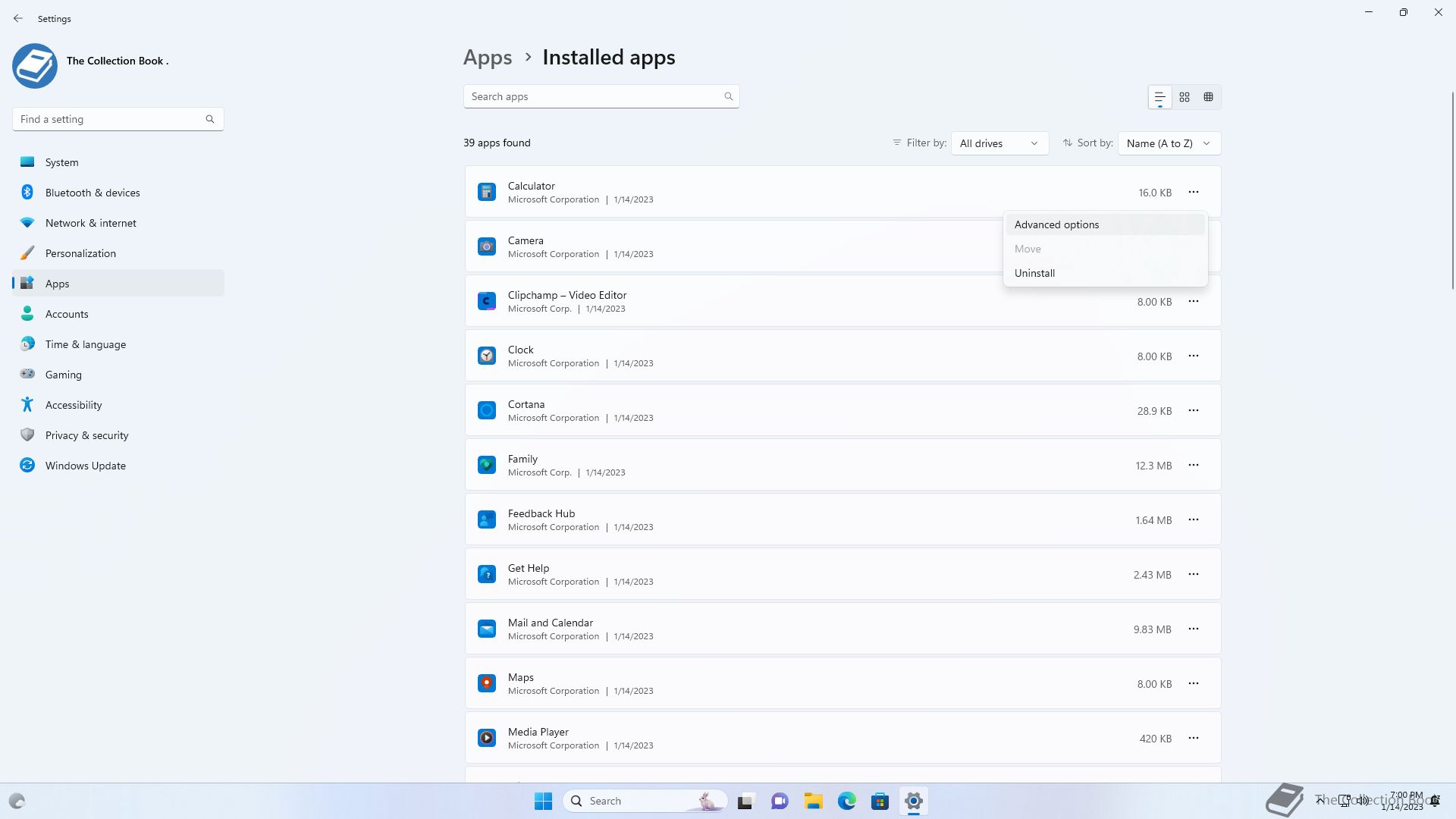Switch to grid view layout icon

pos(1185,97)
